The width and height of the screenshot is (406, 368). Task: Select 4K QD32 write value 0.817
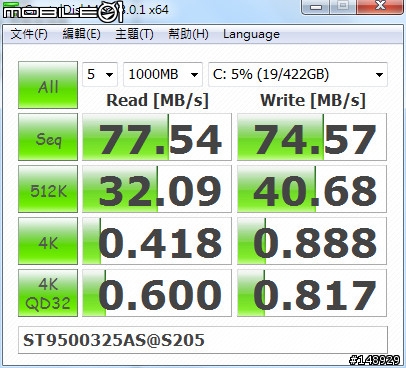click(x=312, y=293)
